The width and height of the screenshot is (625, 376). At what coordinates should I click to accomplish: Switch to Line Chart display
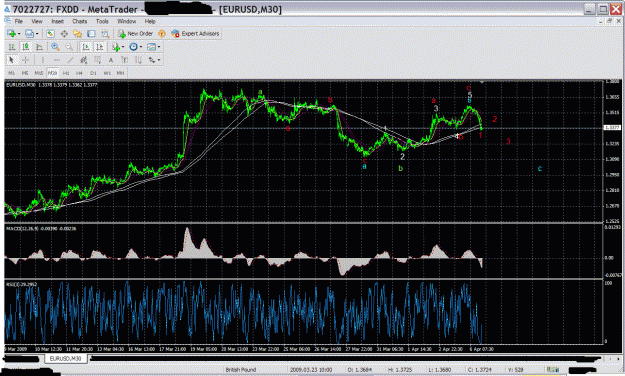click(x=39, y=47)
